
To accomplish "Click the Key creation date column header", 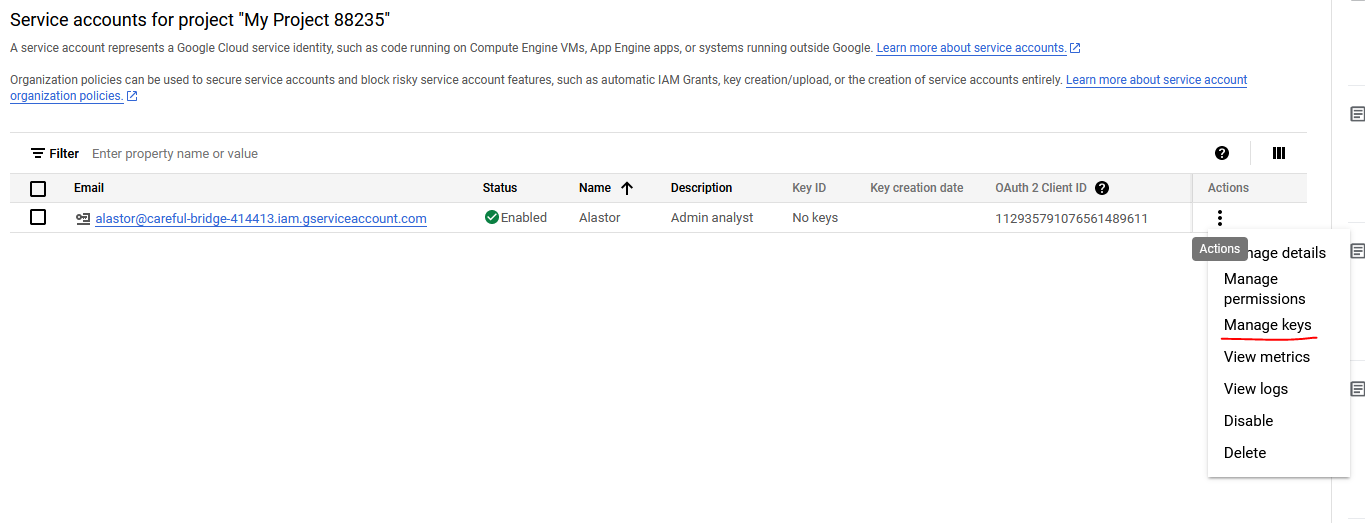I will [917, 188].
